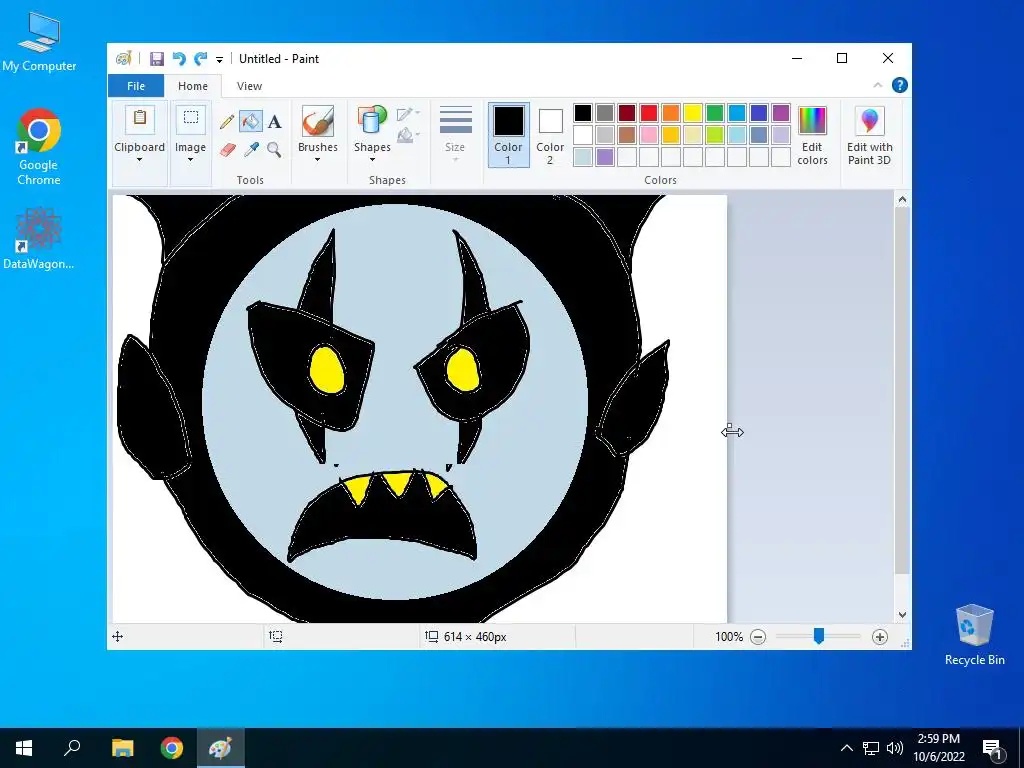
Task: Expand the Clipboard dropdown arrow
Action: click(139, 160)
